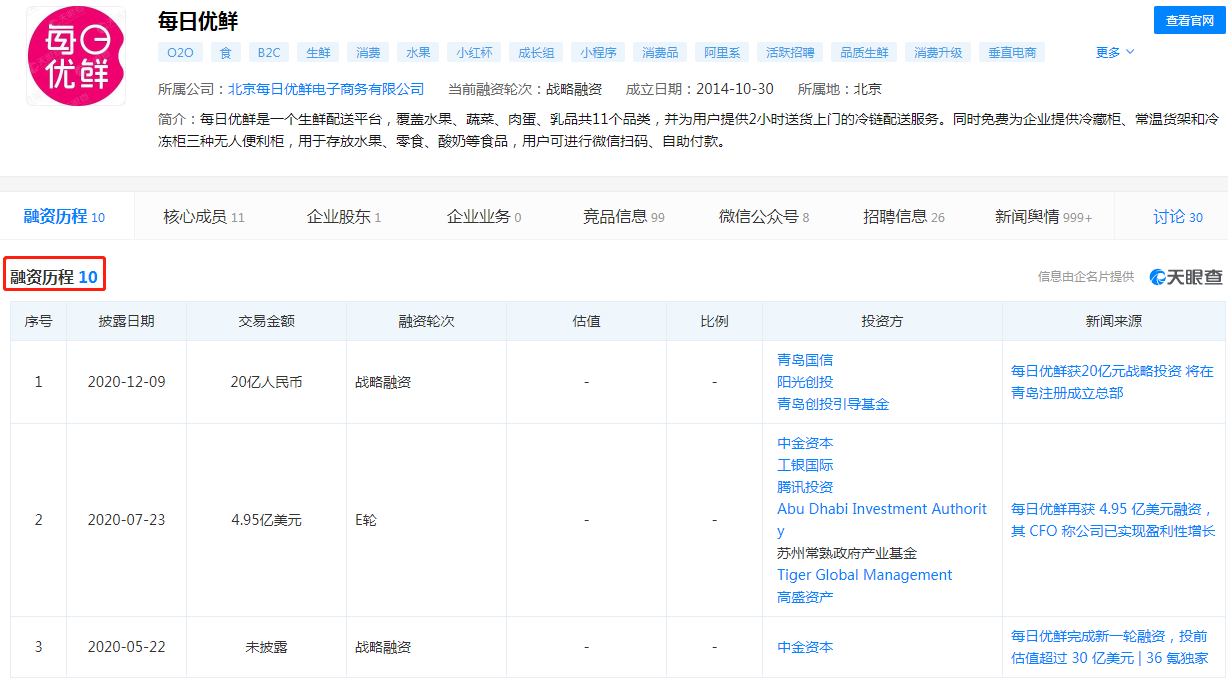Open the 讨论 tab
1228x678 pixels.
1178,216
